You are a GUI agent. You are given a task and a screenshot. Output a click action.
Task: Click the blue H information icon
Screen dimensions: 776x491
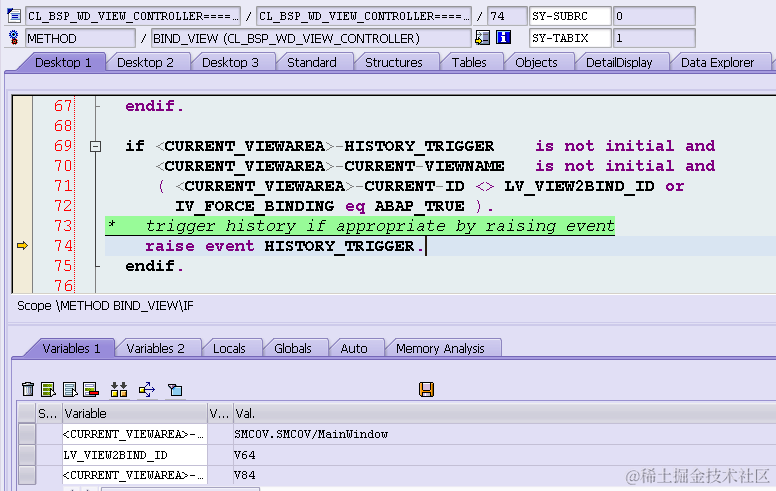click(503, 37)
